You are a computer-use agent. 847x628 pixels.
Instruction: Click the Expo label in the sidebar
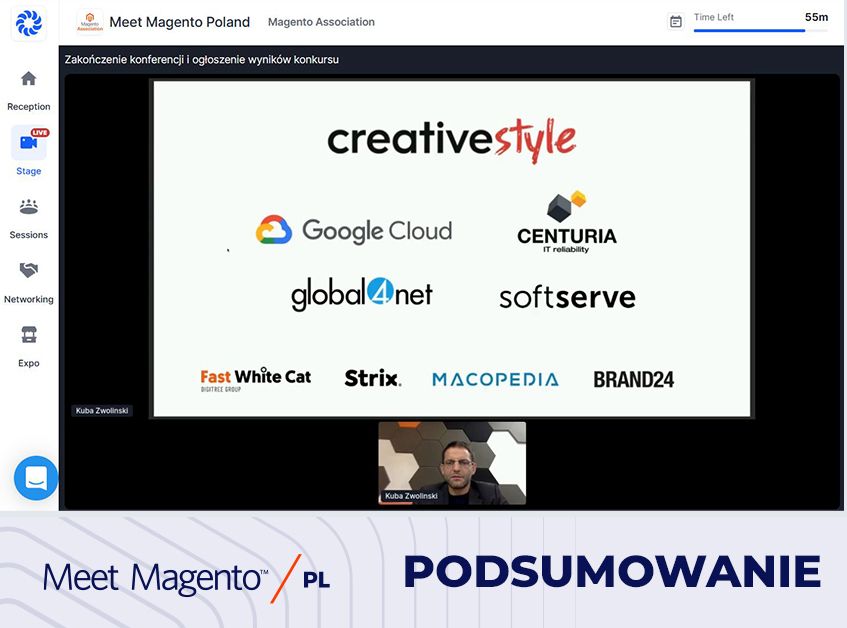(28, 363)
